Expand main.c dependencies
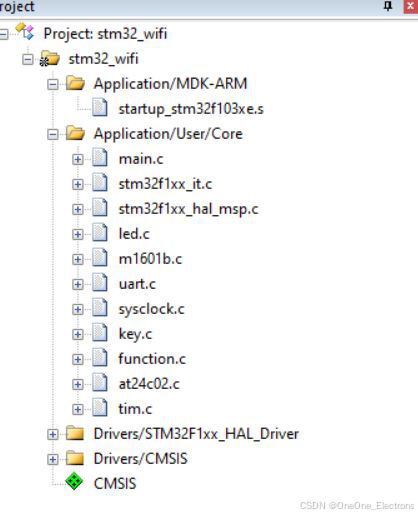Screen dimensions: 418x517 (x=78, y=159)
